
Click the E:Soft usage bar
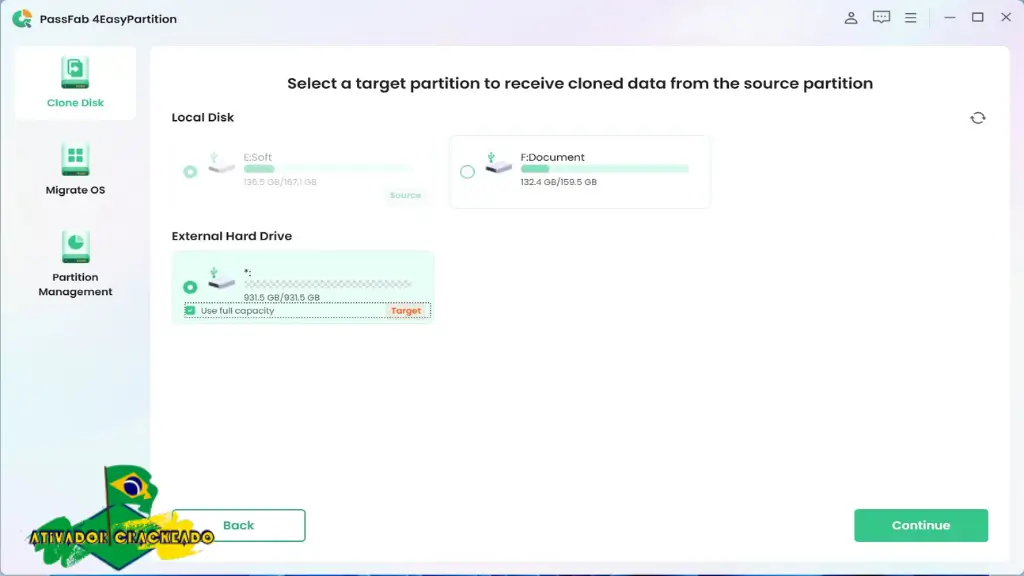327,169
